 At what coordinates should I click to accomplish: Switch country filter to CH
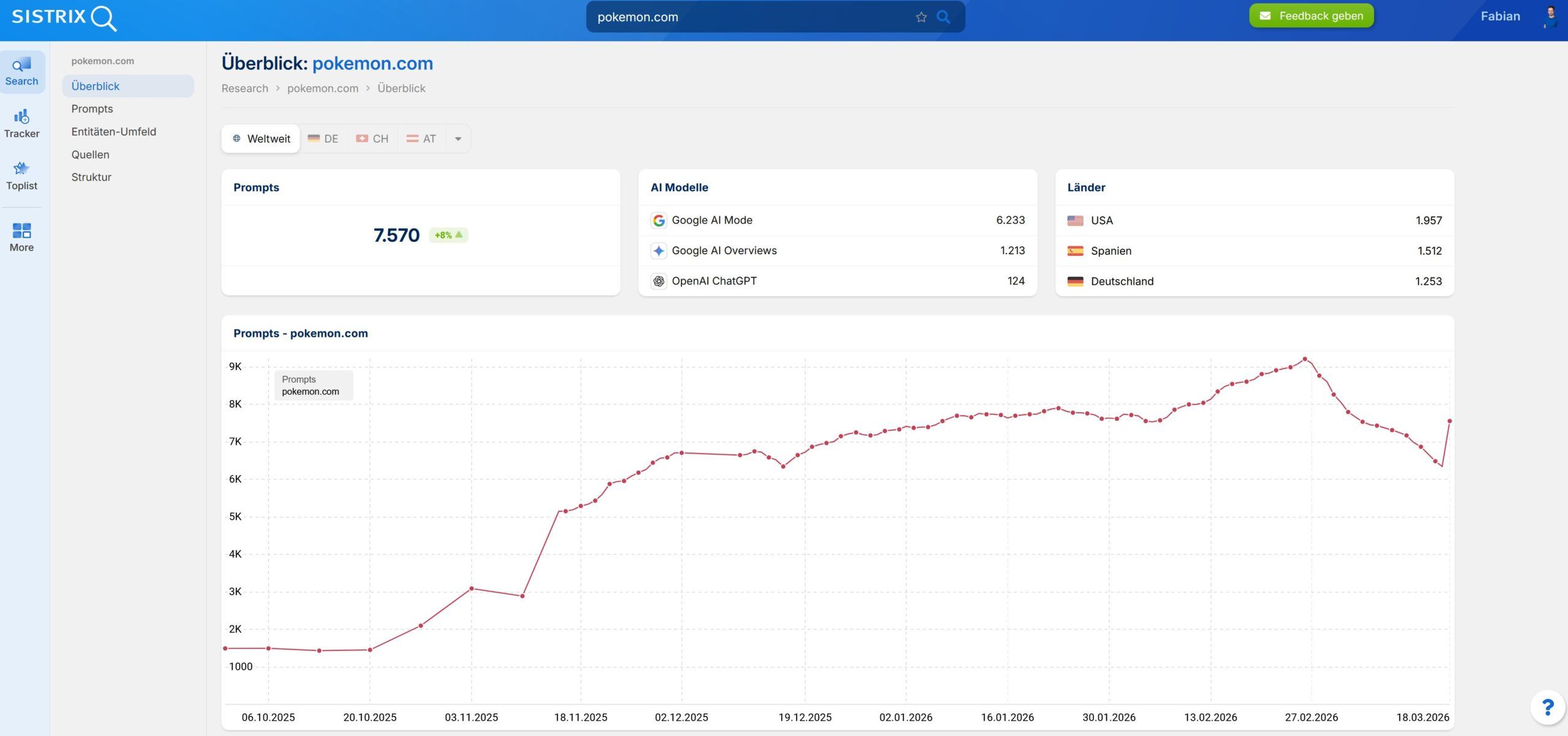pos(372,139)
